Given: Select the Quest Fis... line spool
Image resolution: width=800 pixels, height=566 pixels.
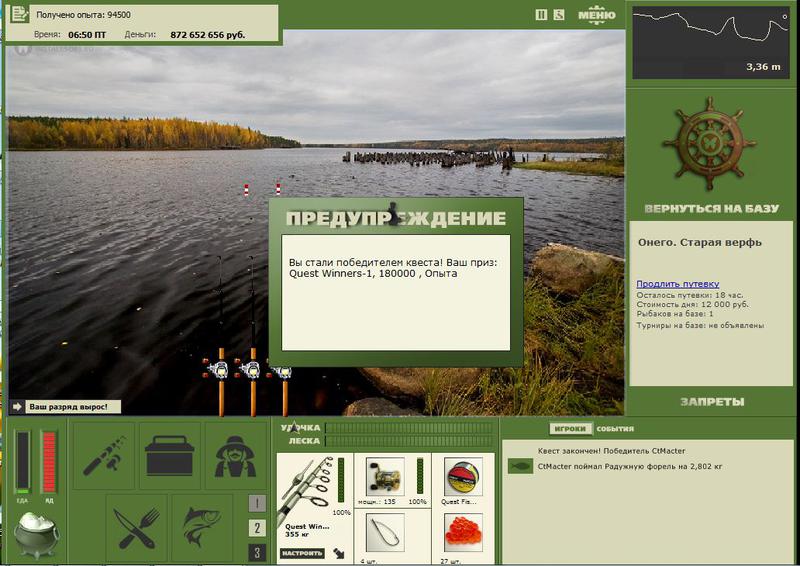Looking at the screenshot, I should (463, 477).
